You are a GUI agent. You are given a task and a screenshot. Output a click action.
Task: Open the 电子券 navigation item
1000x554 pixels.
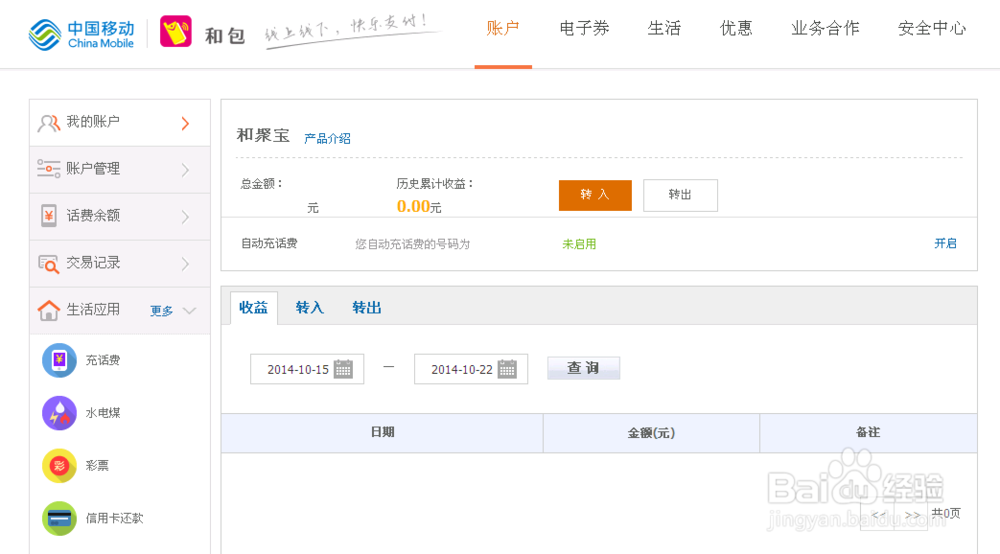tap(584, 28)
